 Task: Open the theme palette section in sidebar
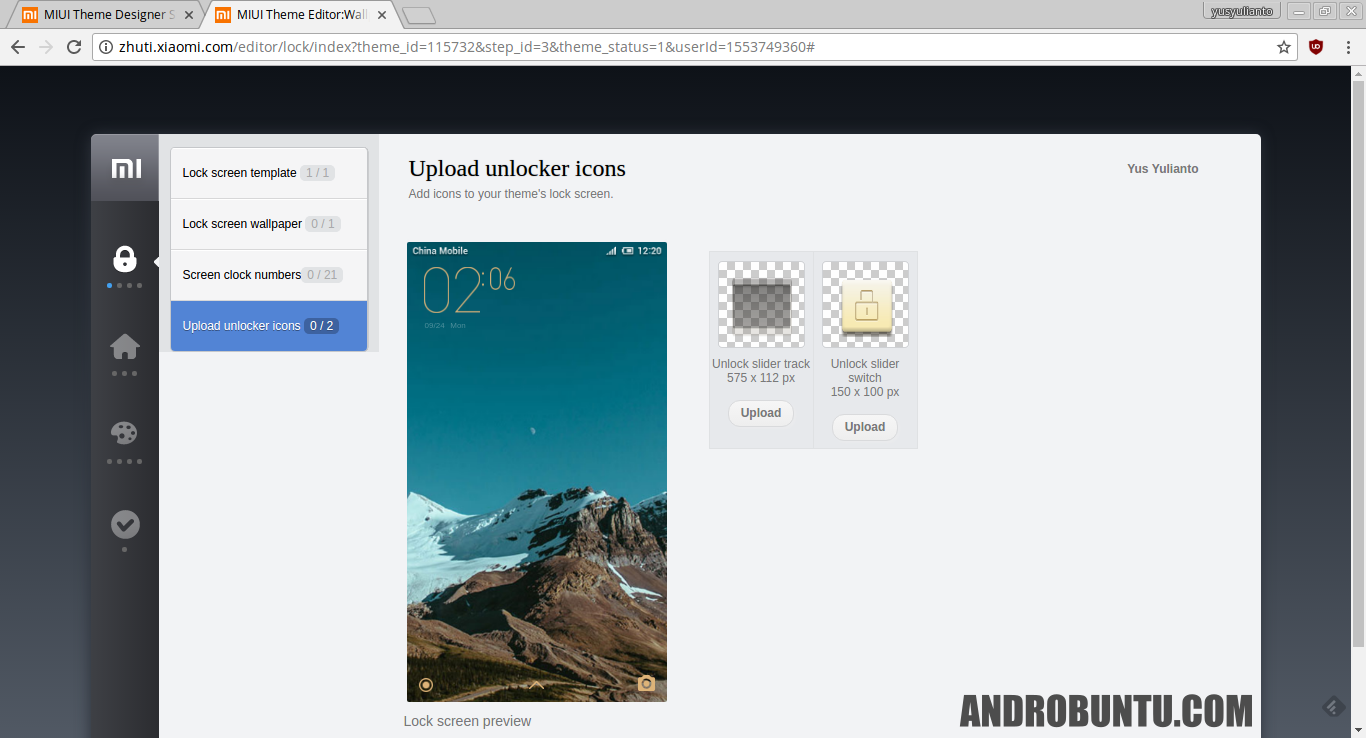tap(124, 432)
